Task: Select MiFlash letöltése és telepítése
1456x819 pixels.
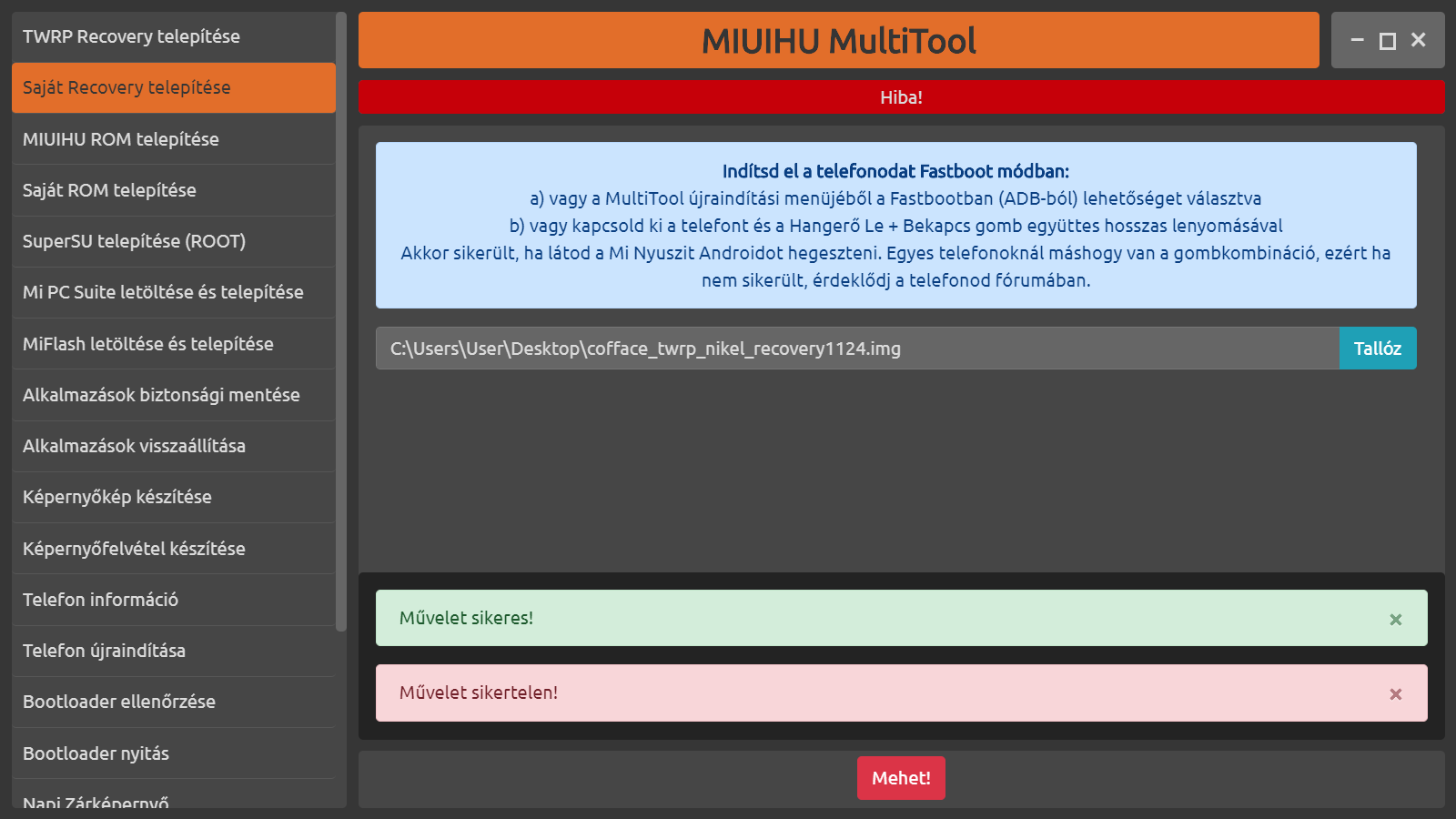Action: pos(174,344)
